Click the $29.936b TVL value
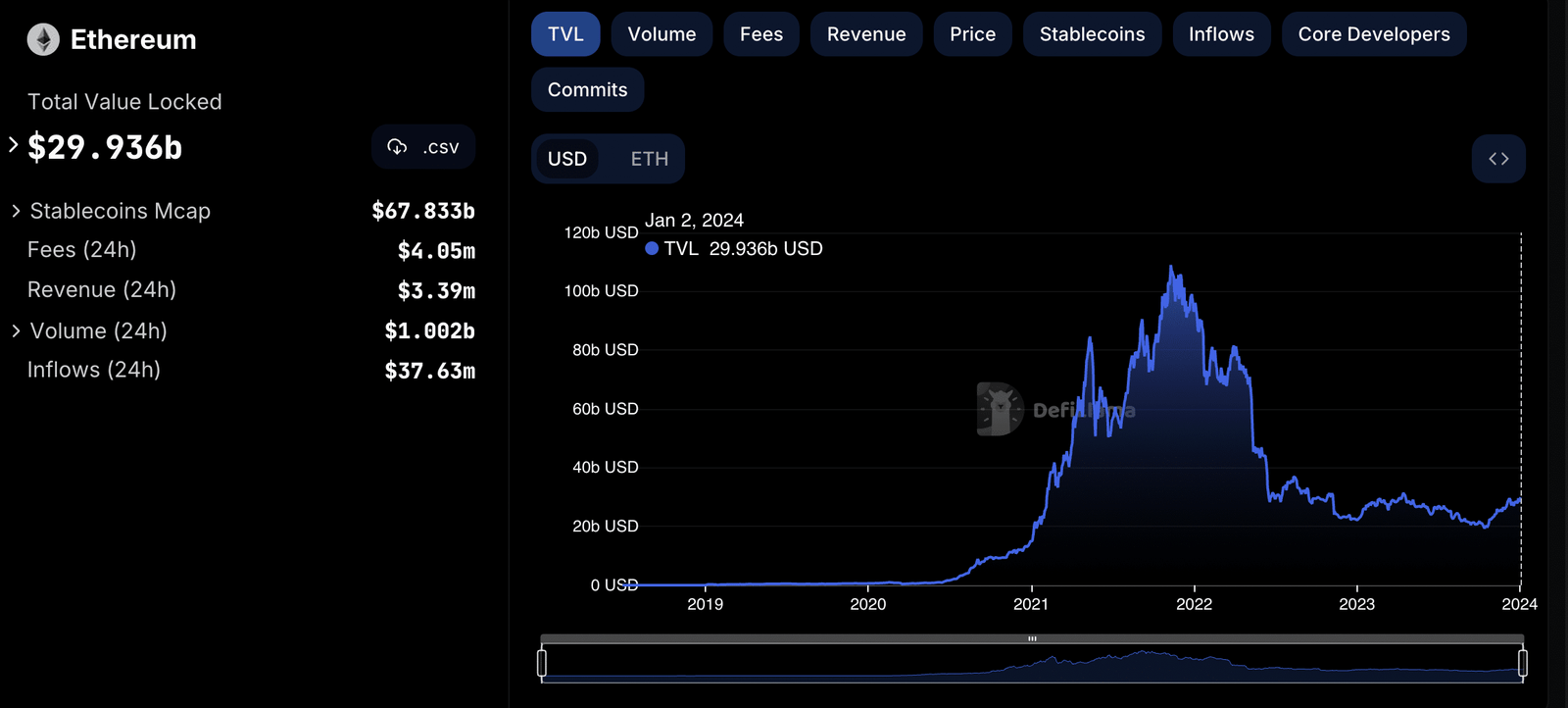1568x708 pixels. [x=105, y=147]
